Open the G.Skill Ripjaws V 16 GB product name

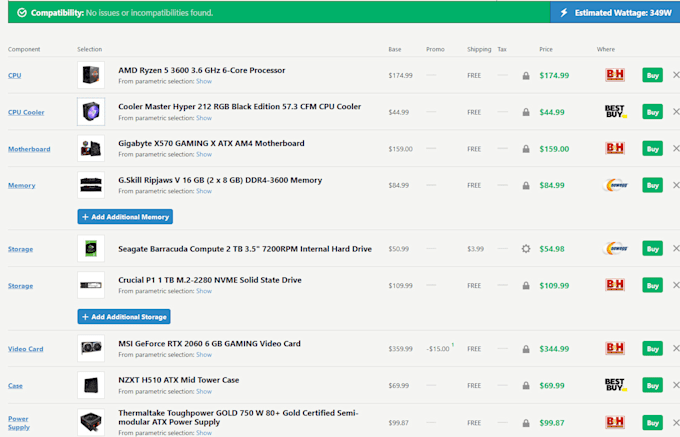(220, 180)
